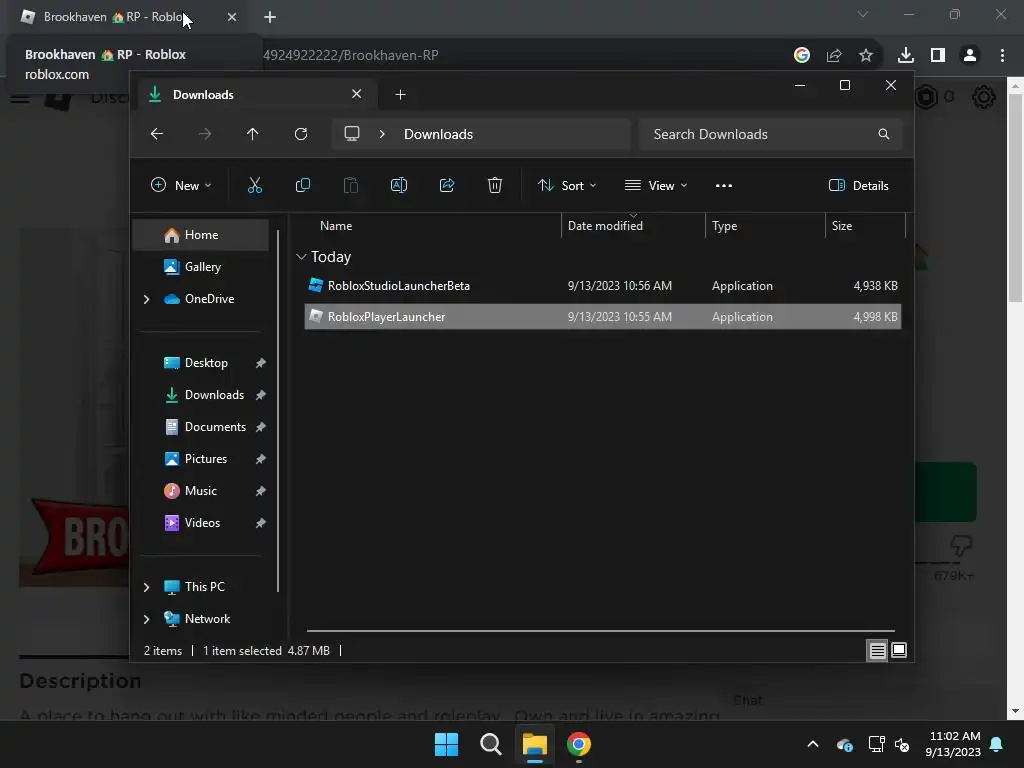Open the View dropdown menu

coord(656,185)
